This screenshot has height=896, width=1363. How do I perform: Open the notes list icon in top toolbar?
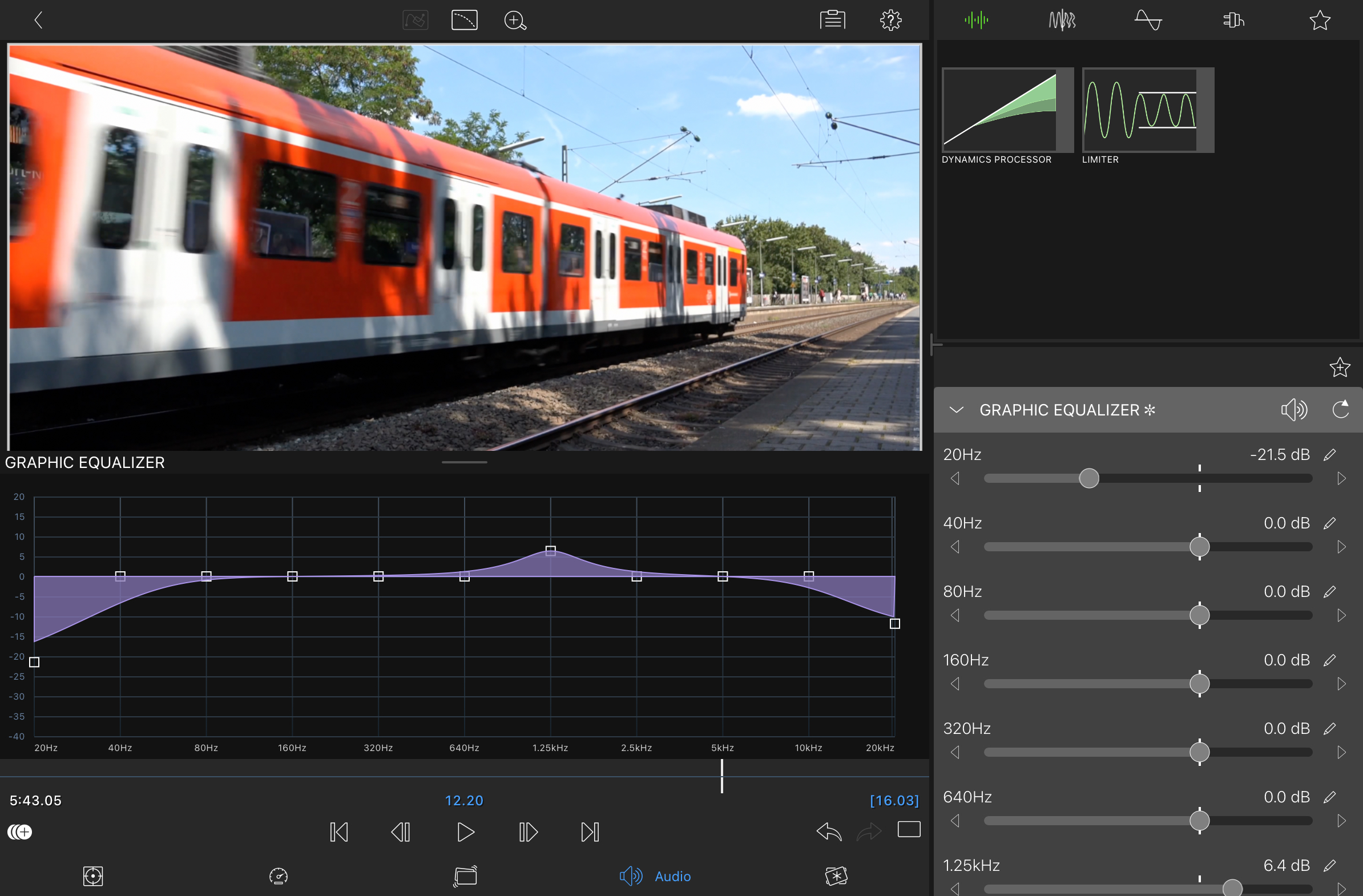click(832, 21)
